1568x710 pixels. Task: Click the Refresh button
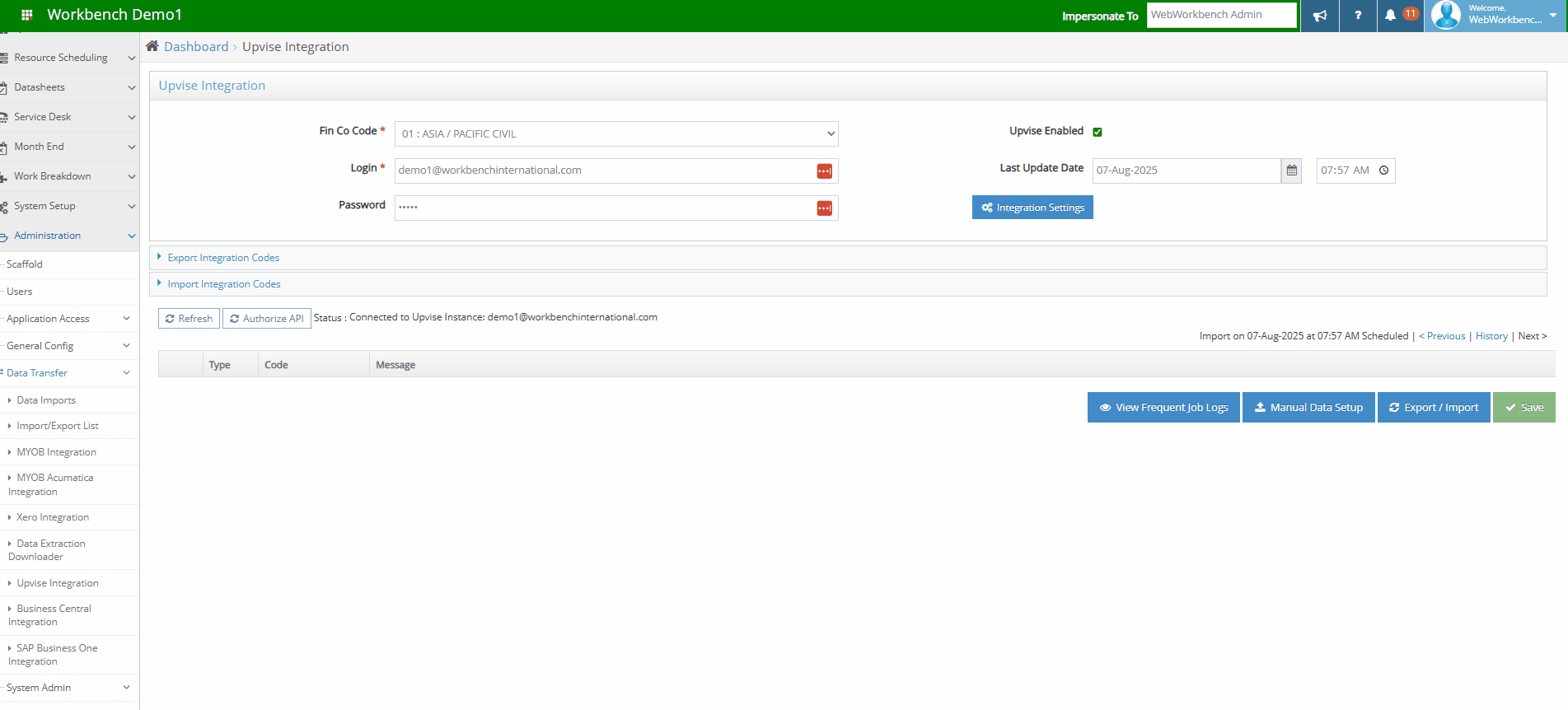[189, 319]
